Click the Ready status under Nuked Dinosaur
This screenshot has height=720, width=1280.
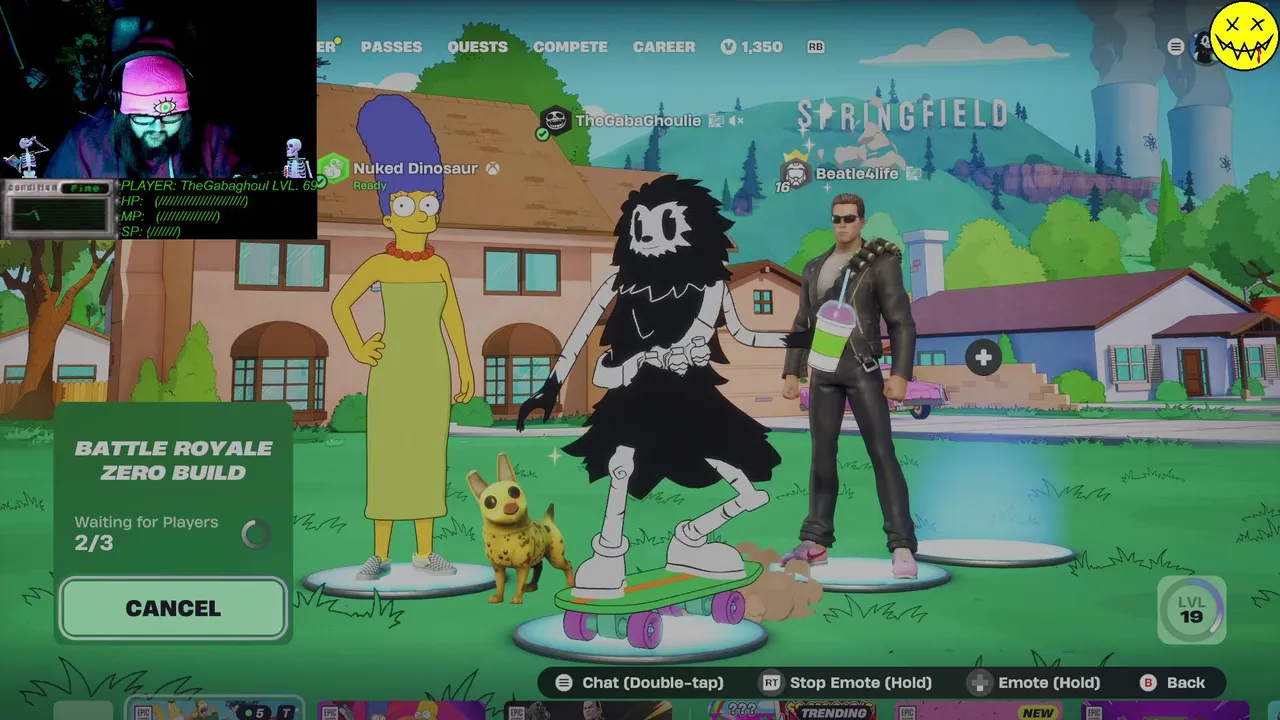point(369,186)
